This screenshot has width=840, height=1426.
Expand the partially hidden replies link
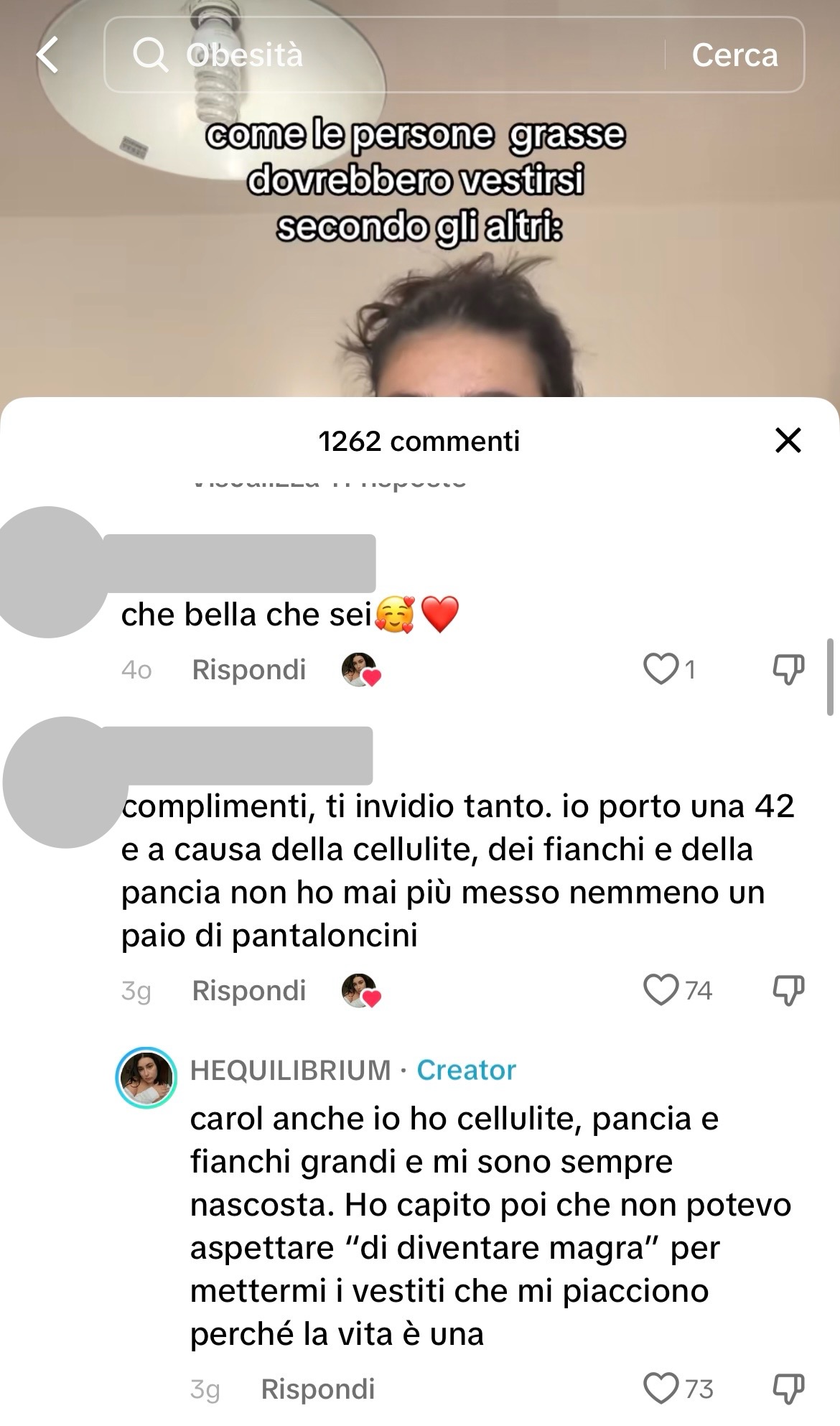coord(330,483)
